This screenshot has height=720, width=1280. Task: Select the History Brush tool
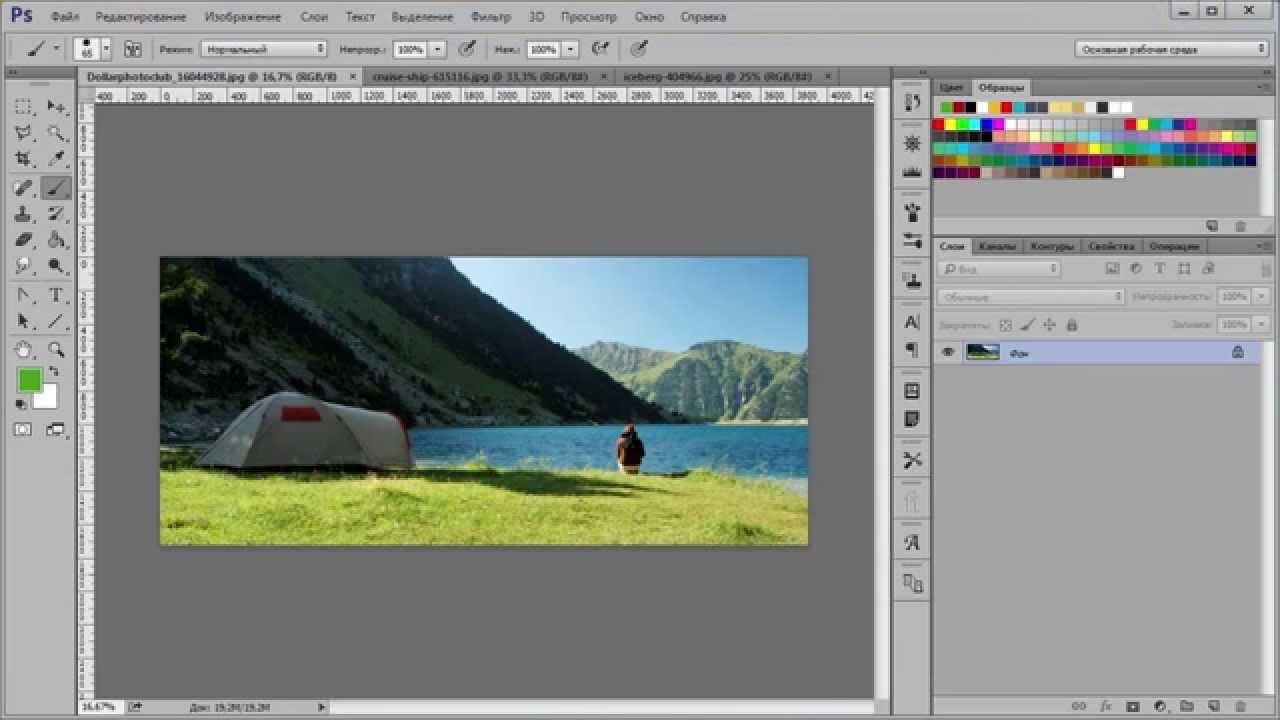(x=57, y=213)
